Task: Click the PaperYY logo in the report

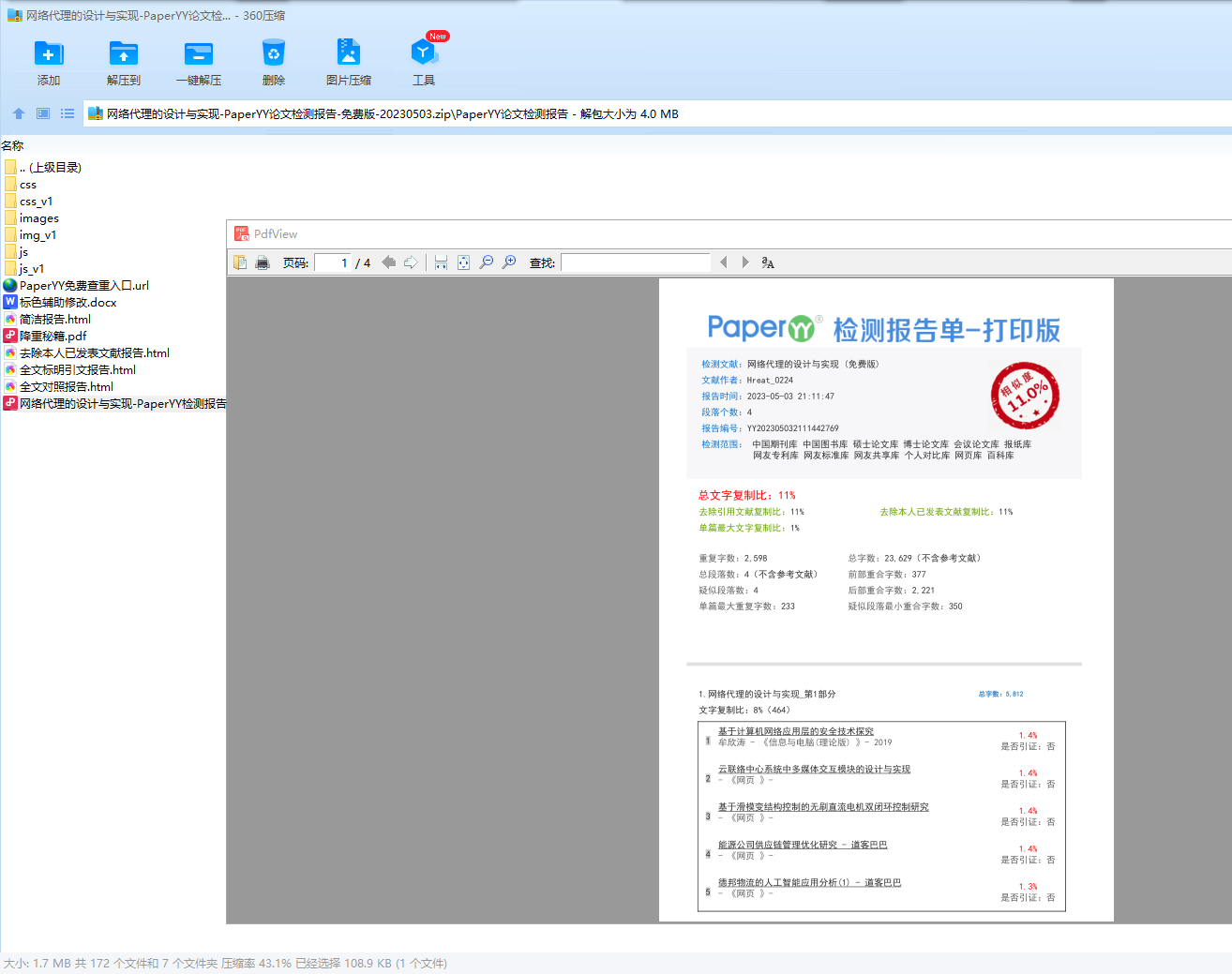Action: point(763,328)
